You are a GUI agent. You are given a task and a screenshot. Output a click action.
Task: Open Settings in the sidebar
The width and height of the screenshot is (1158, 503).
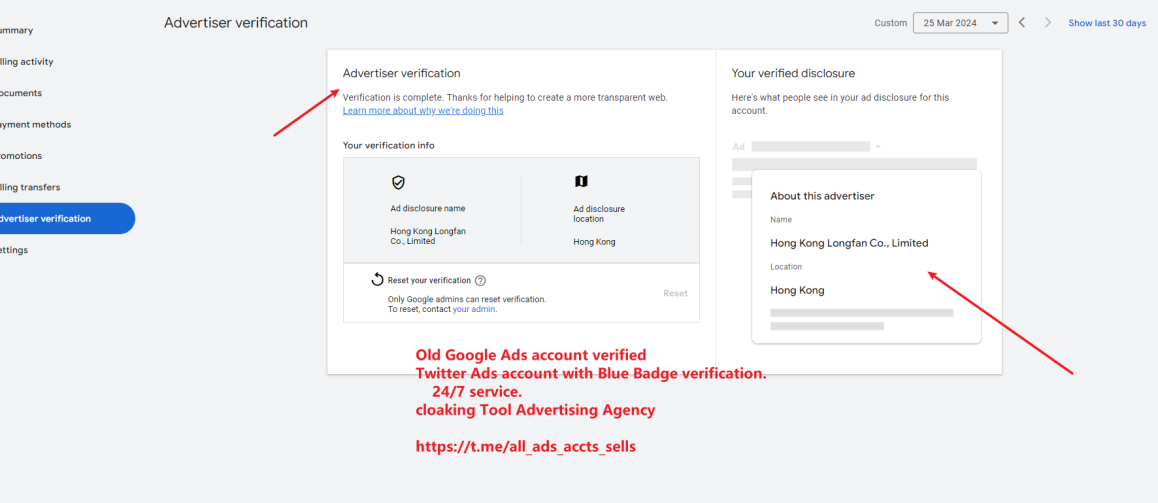(x=14, y=250)
